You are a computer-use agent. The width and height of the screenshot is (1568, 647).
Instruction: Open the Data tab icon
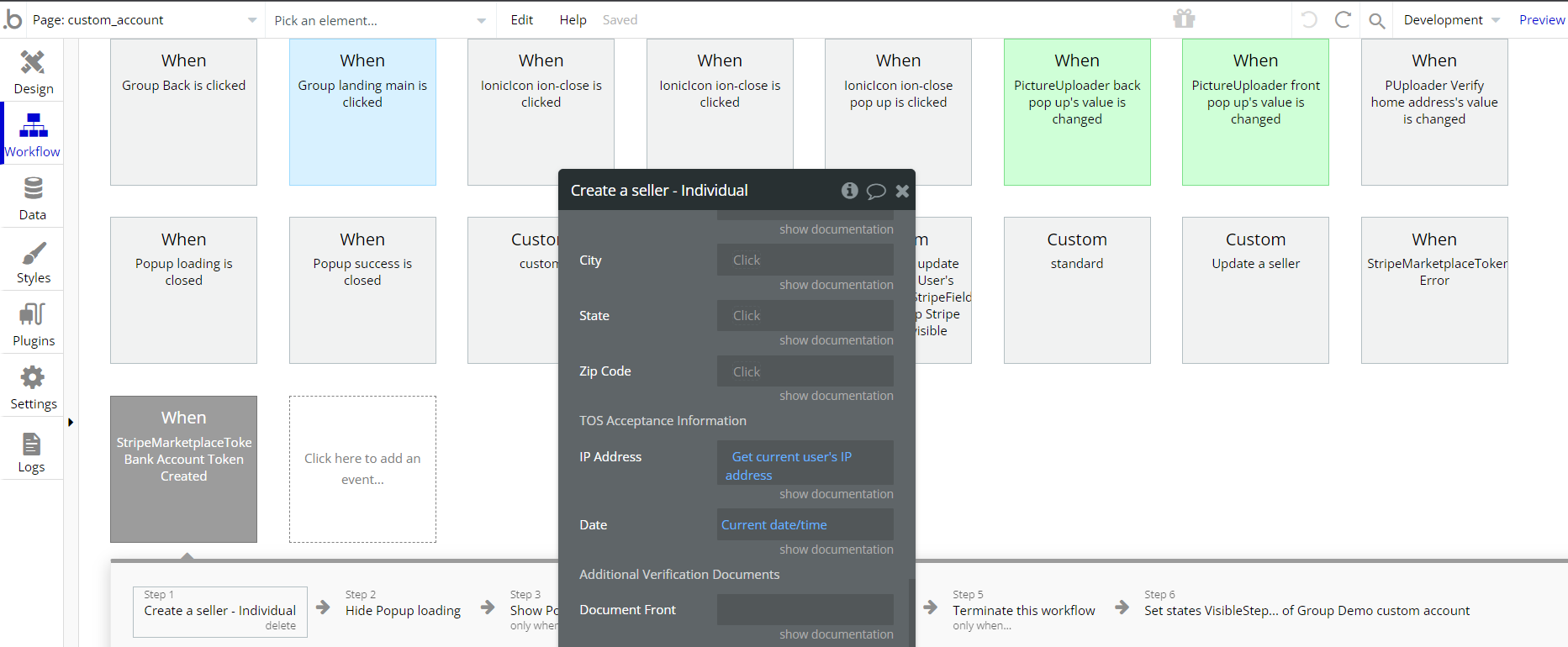33,188
